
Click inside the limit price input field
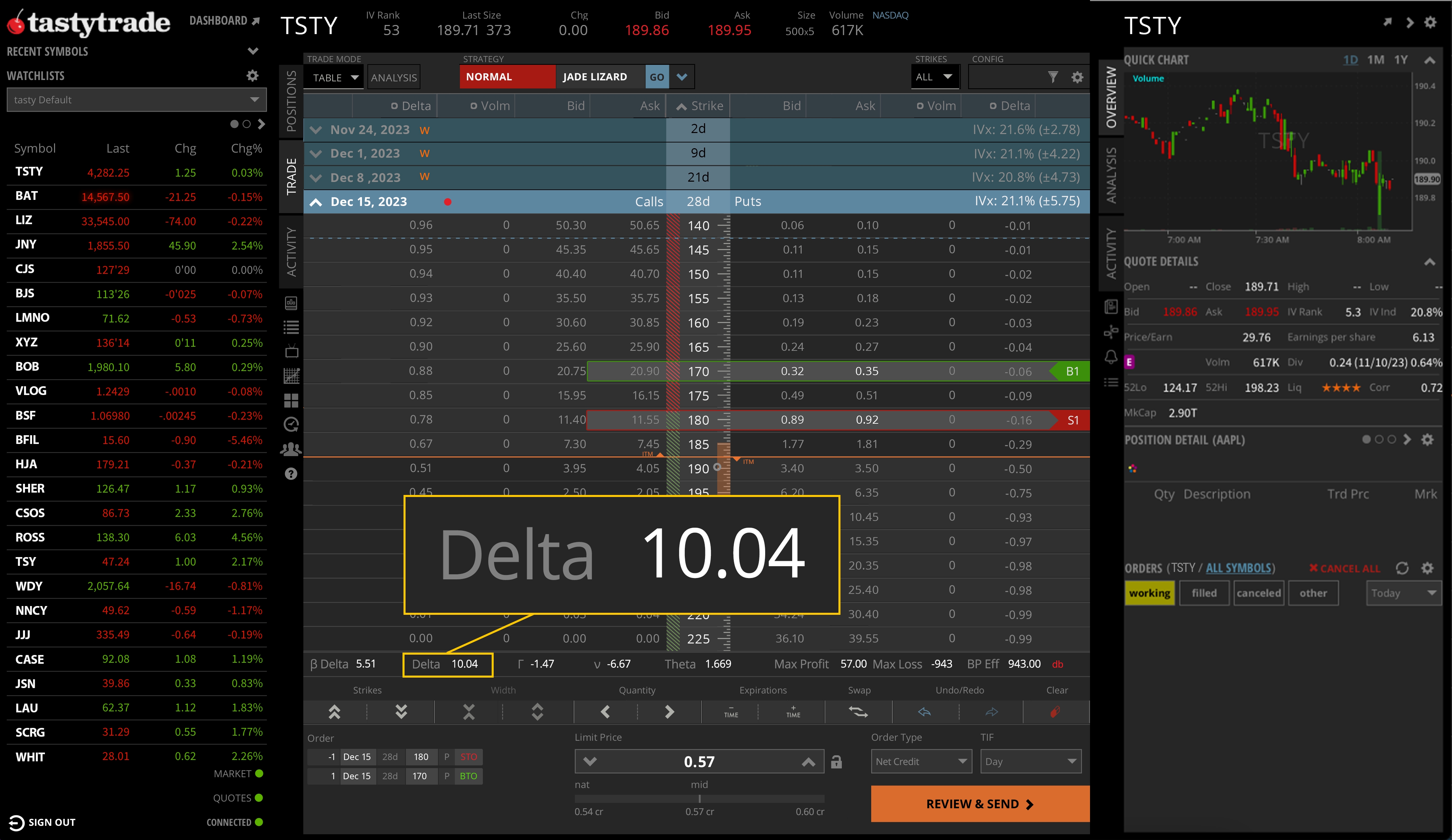click(x=699, y=761)
